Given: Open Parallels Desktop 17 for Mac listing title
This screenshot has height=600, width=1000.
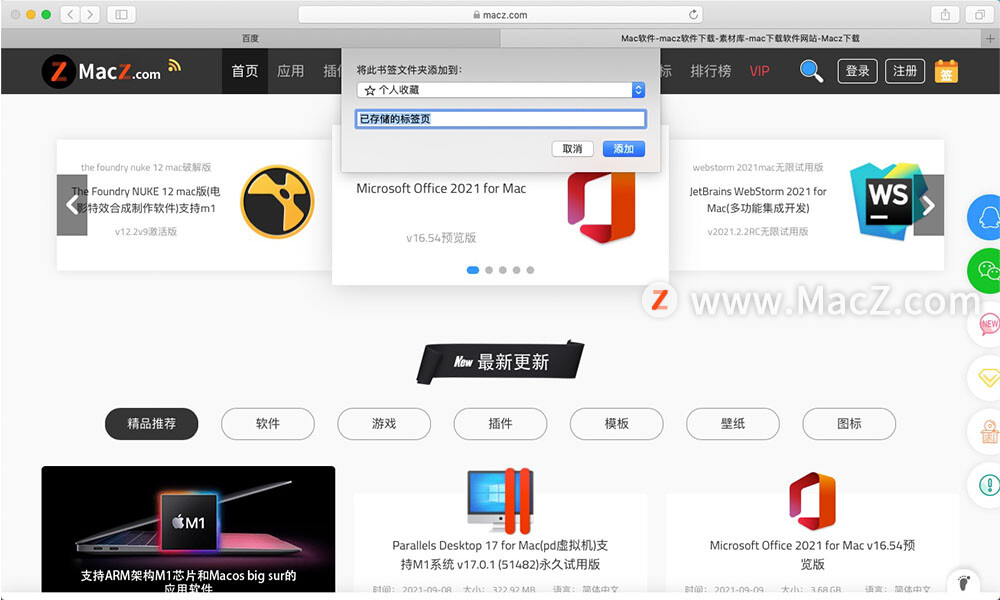Looking at the screenshot, I should click(501, 555).
